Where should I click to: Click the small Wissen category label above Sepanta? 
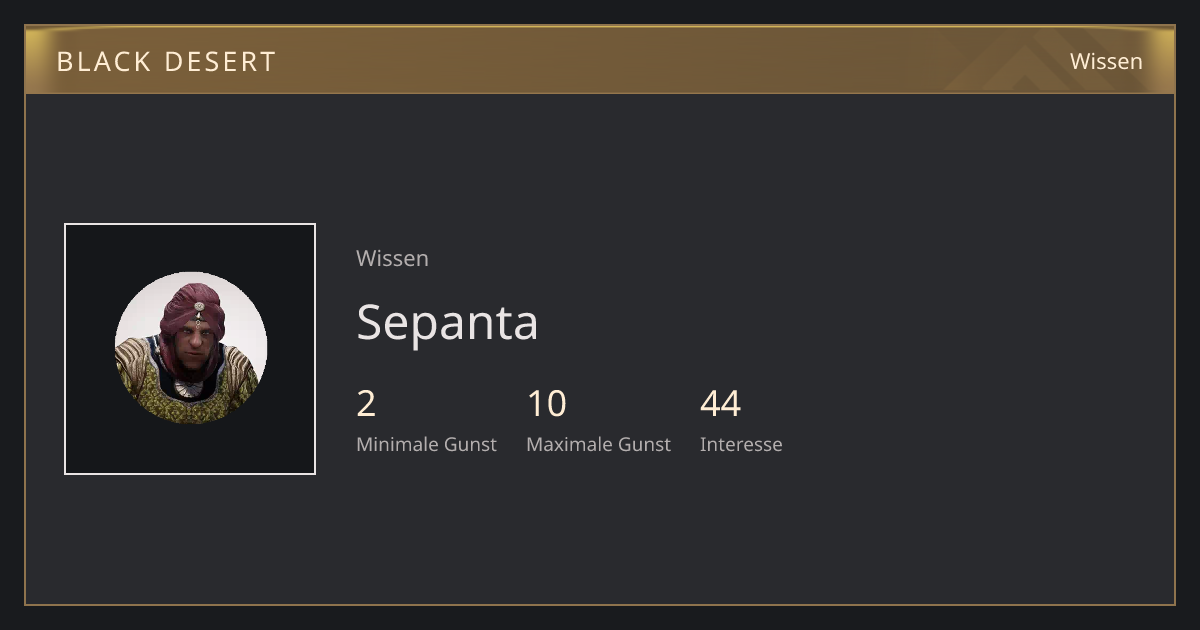tap(392, 258)
